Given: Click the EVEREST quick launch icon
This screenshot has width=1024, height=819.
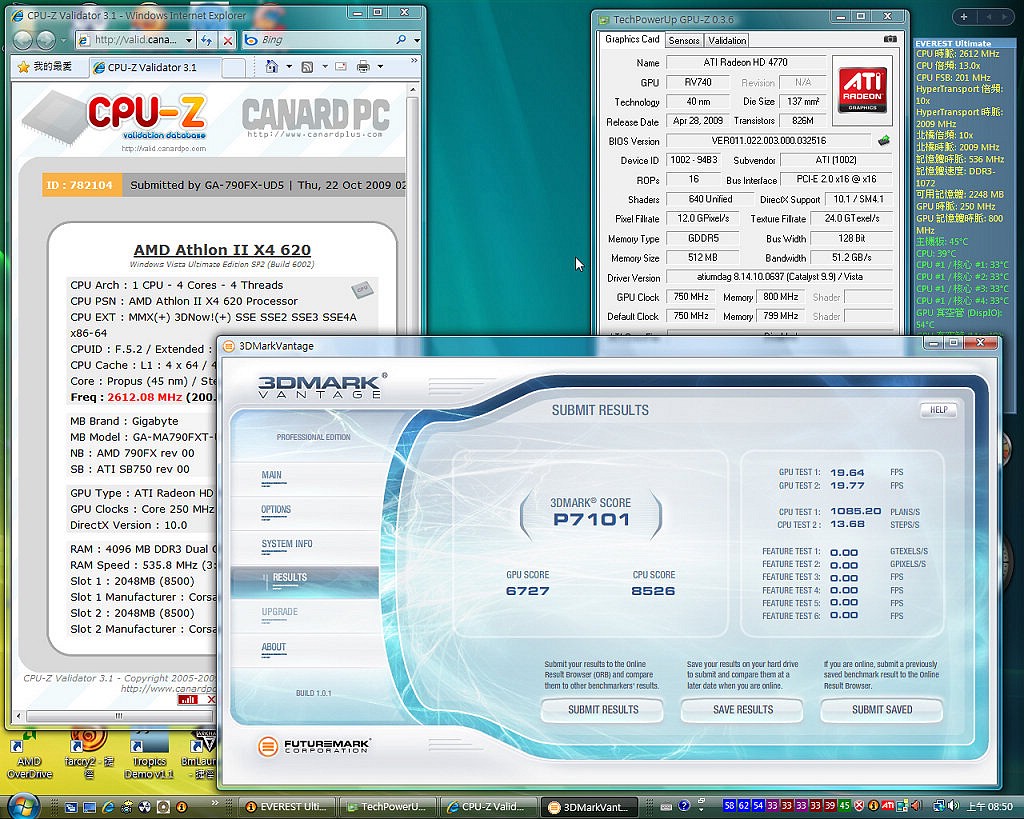Looking at the screenshot, I should pos(182,807).
